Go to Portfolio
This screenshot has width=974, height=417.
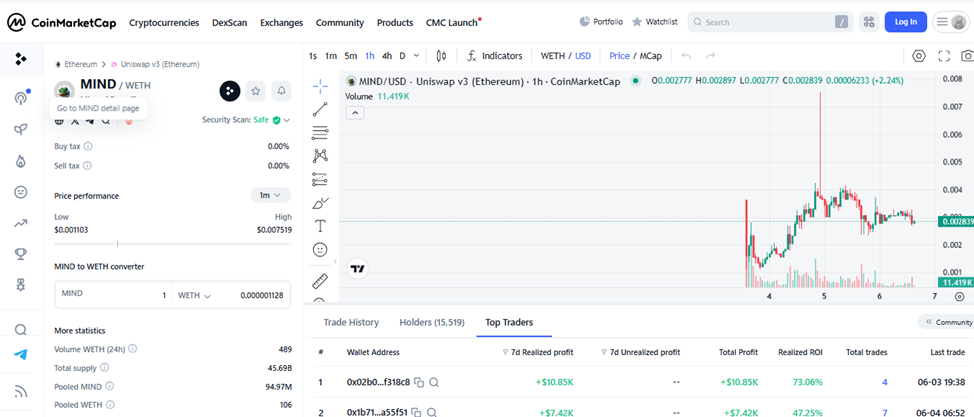point(601,22)
